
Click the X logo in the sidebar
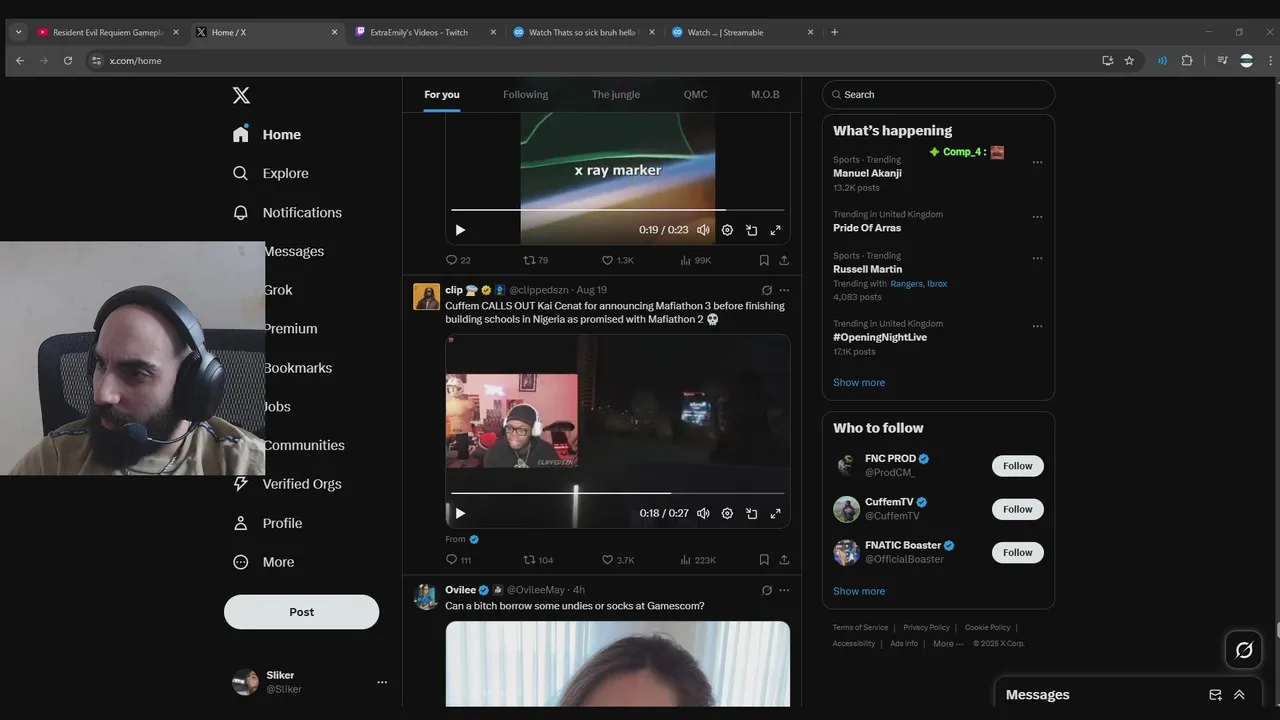(241, 95)
